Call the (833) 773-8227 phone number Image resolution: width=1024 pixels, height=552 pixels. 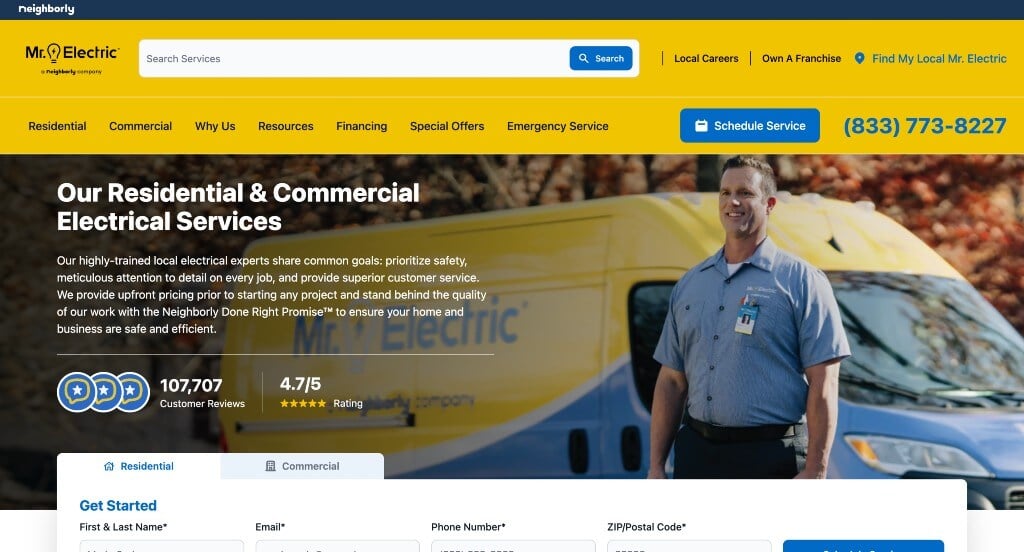pyautogui.click(x=925, y=125)
